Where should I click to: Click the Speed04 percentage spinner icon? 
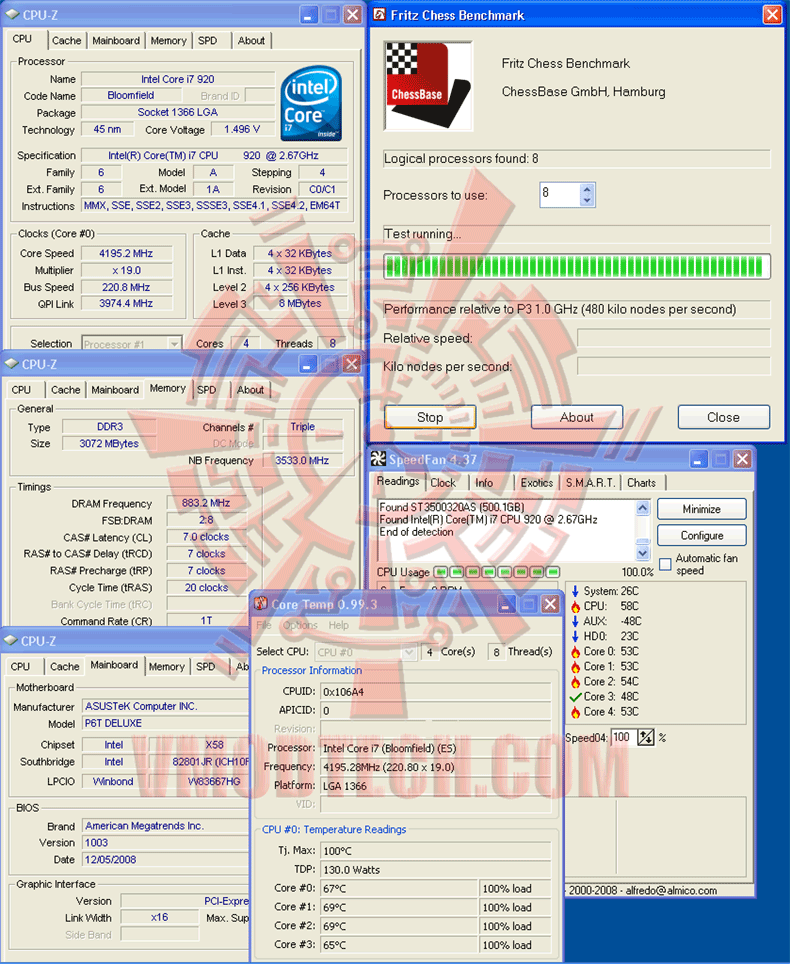(x=646, y=737)
